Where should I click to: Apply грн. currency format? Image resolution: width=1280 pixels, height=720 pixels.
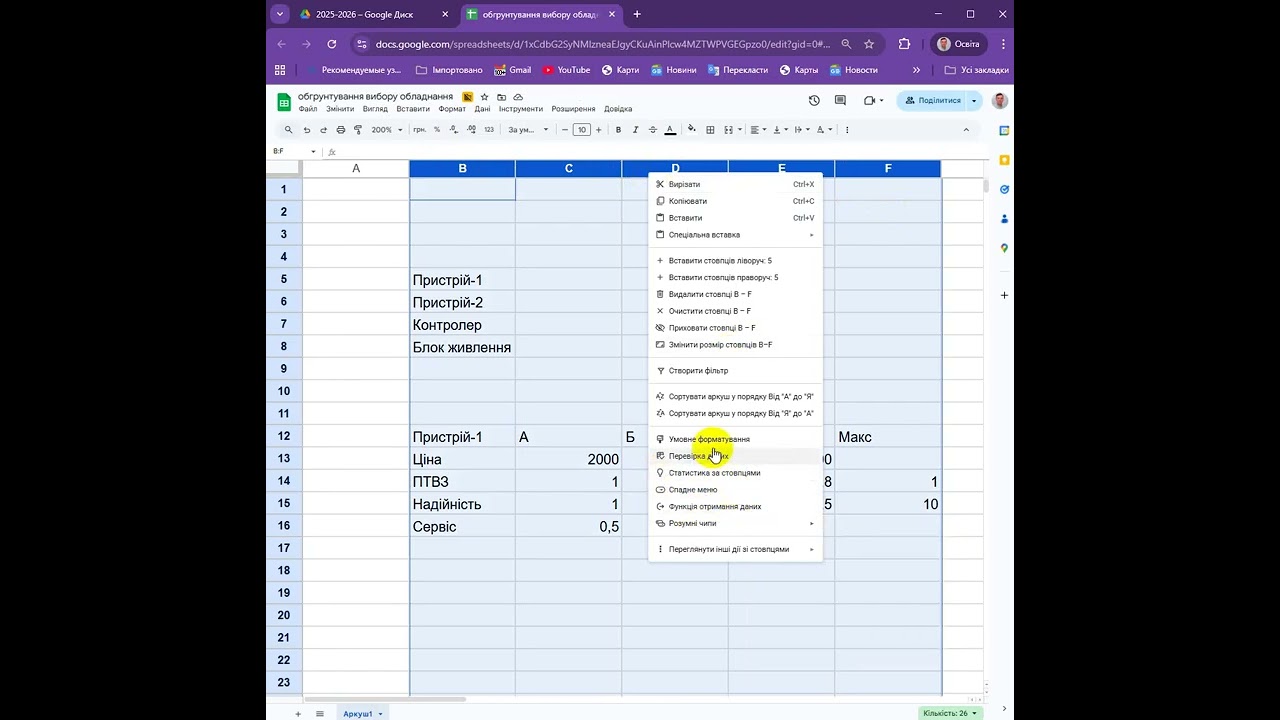(x=419, y=130)
